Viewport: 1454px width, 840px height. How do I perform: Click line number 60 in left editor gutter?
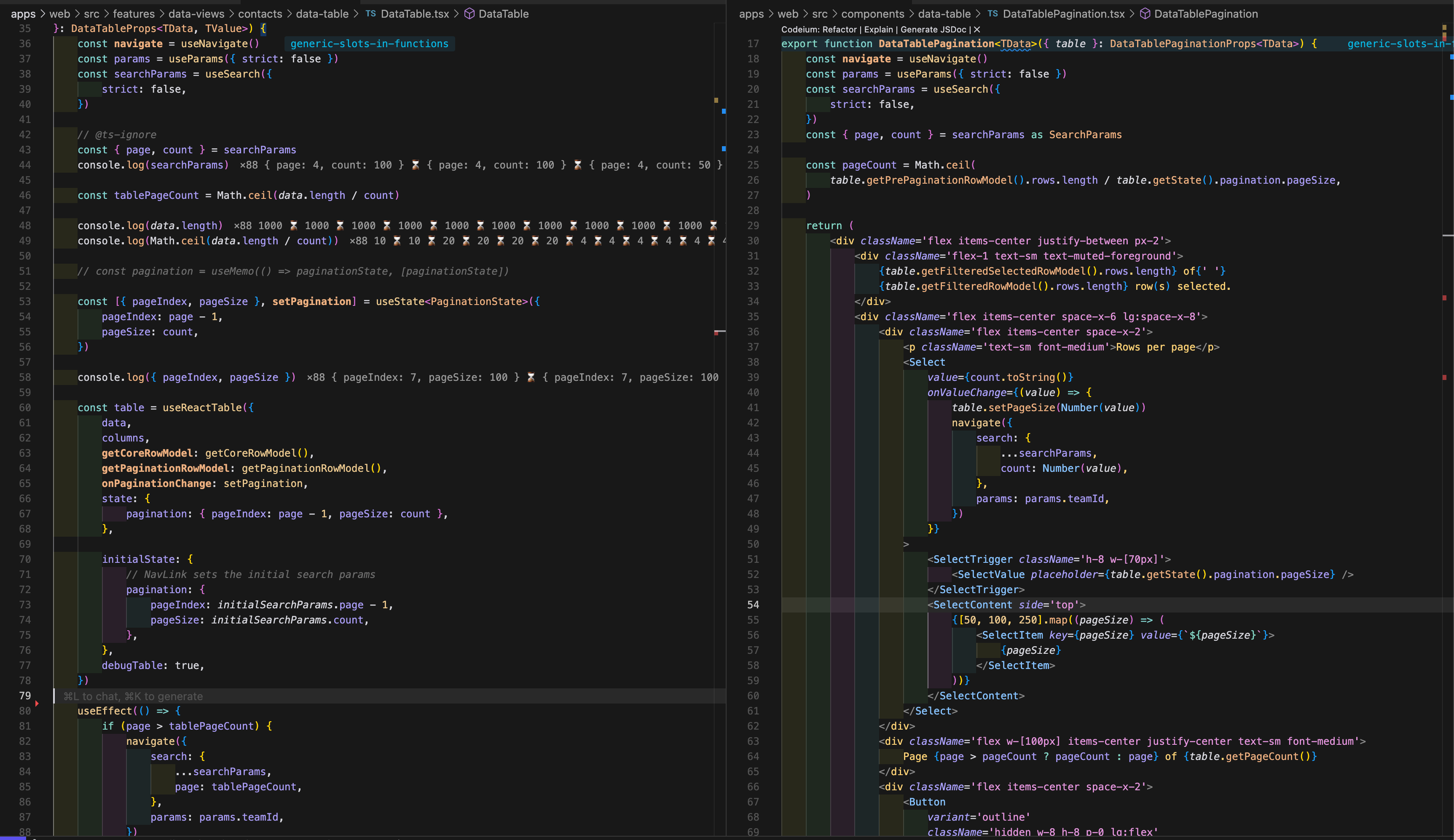pyautogui.click(x=25, y=407)
